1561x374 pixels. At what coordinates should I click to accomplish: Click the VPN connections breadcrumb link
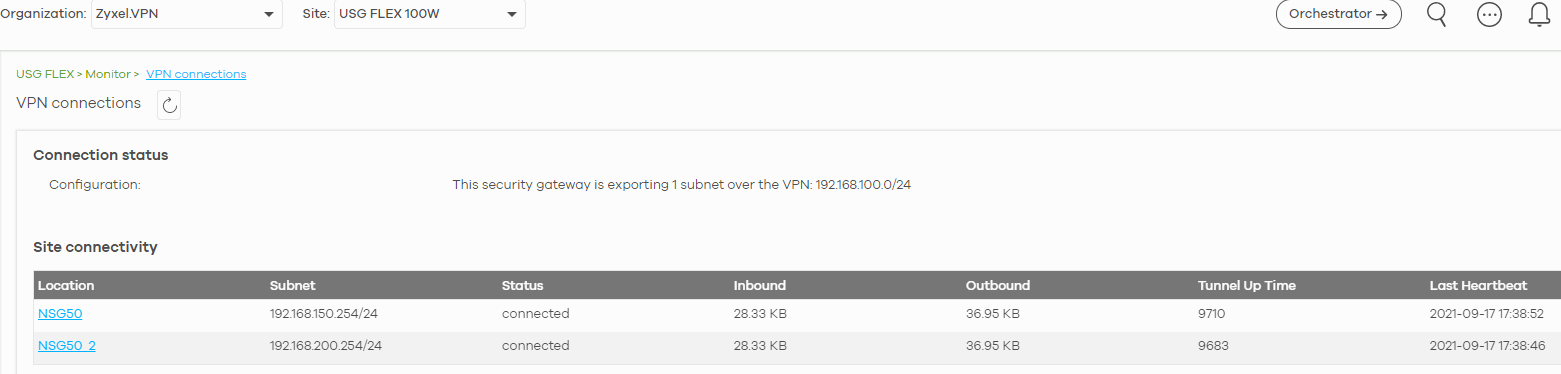pos(196,74)
